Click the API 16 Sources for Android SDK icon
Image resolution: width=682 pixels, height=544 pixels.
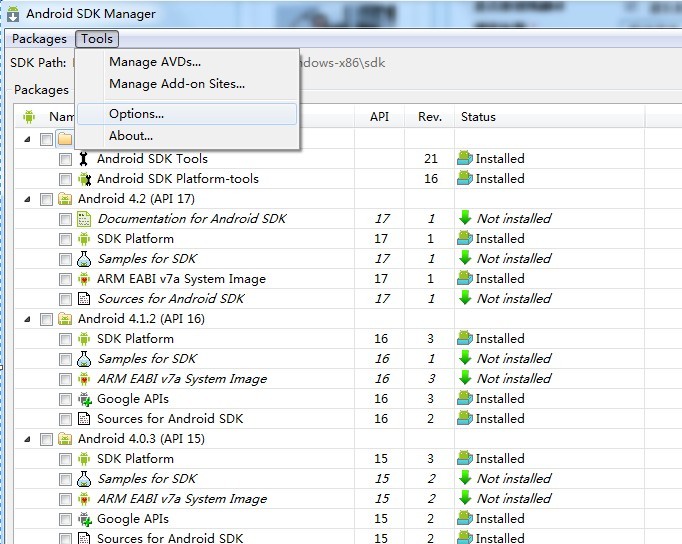tap(84, 419)
